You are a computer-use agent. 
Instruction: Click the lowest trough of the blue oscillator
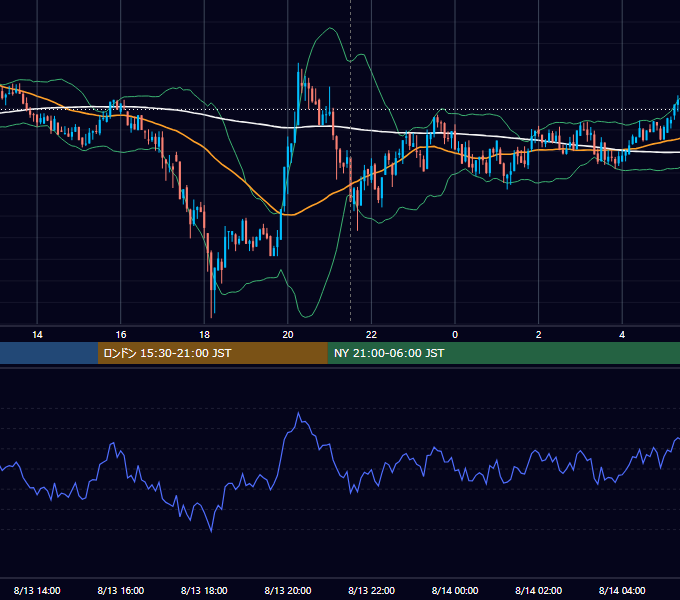pos(211,531)
